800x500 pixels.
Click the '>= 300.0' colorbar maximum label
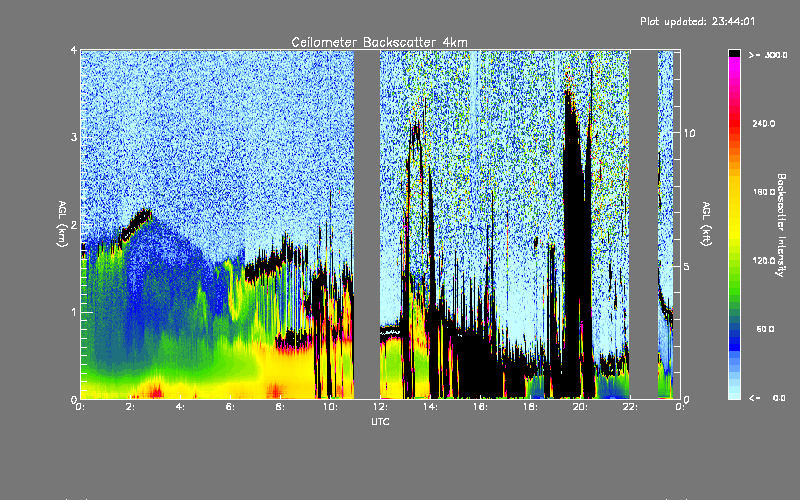[768, 55]
